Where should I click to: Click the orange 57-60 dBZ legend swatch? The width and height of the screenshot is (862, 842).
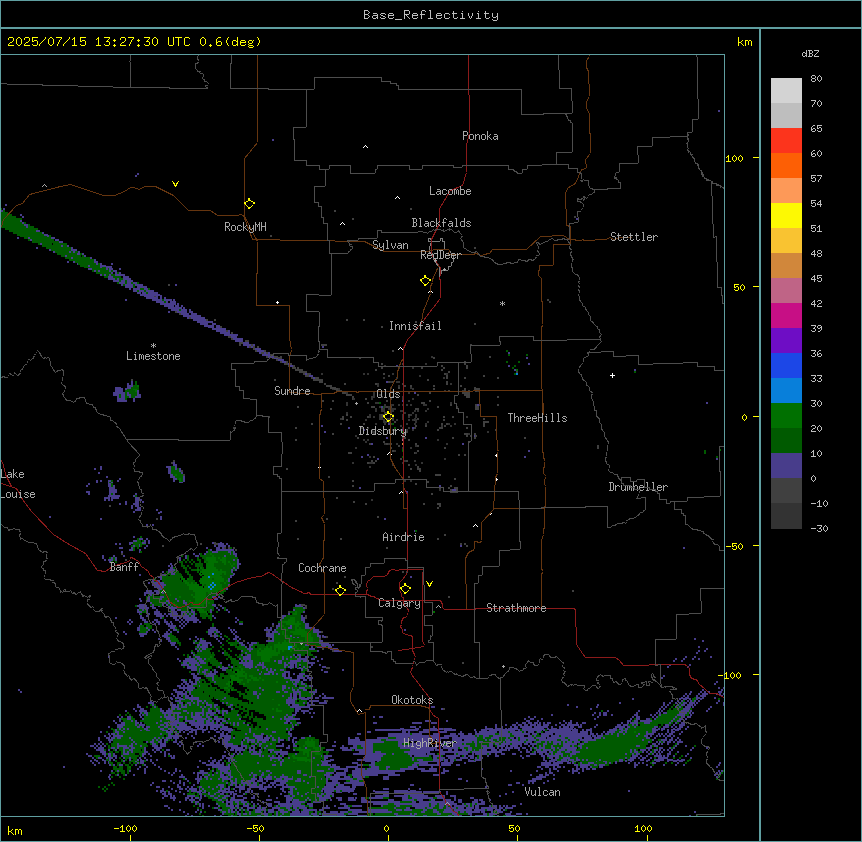(786, 165)
